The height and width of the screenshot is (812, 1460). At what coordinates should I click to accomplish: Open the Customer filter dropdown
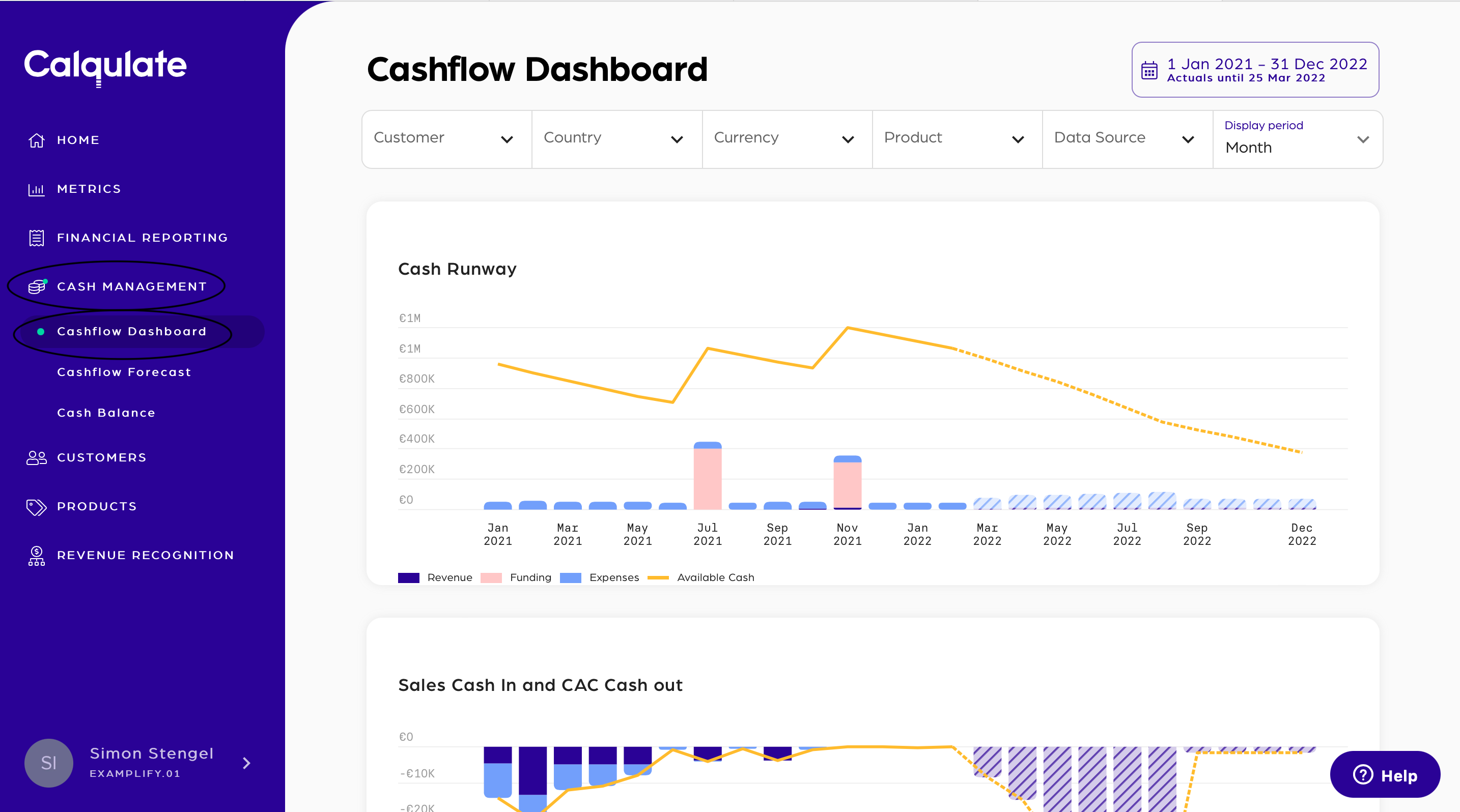pos(446,139)
